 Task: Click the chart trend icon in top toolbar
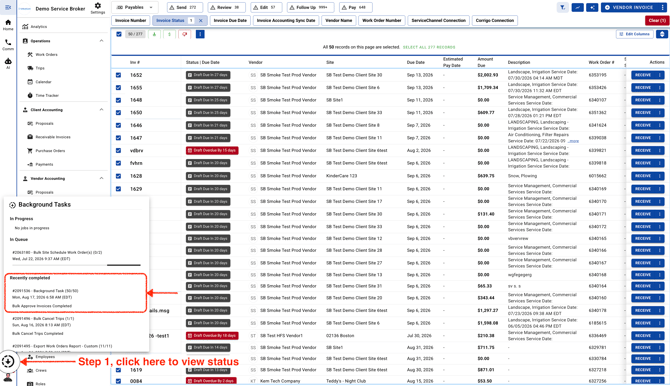(x=577, y=7)
